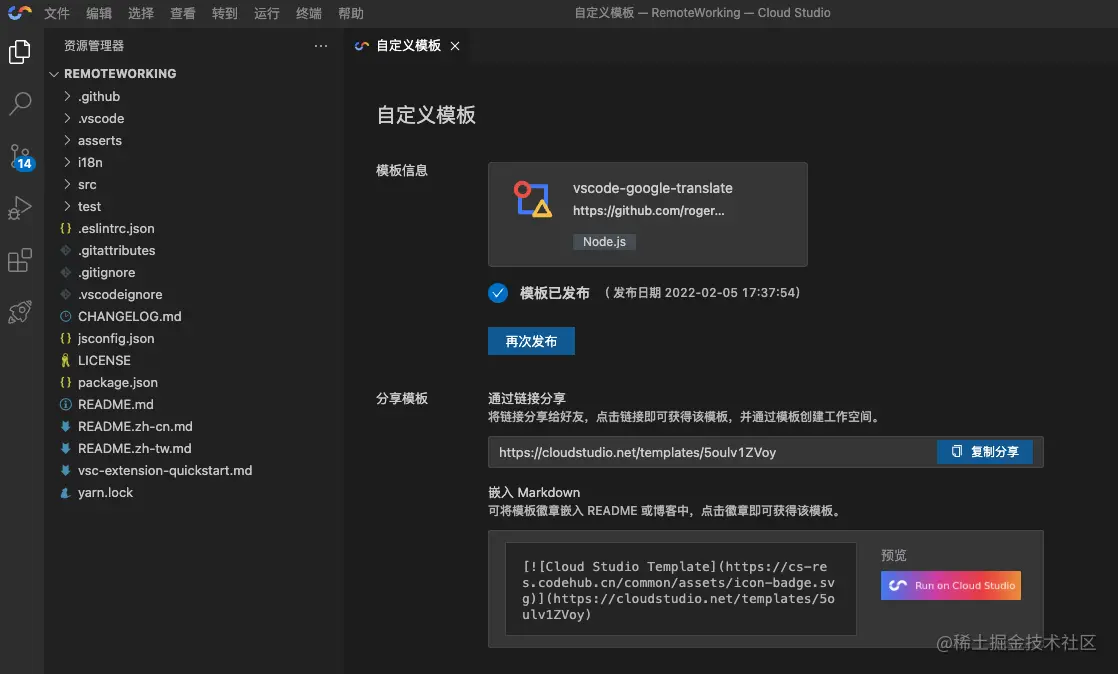Open the 运行 menu

tap(267, 13)
